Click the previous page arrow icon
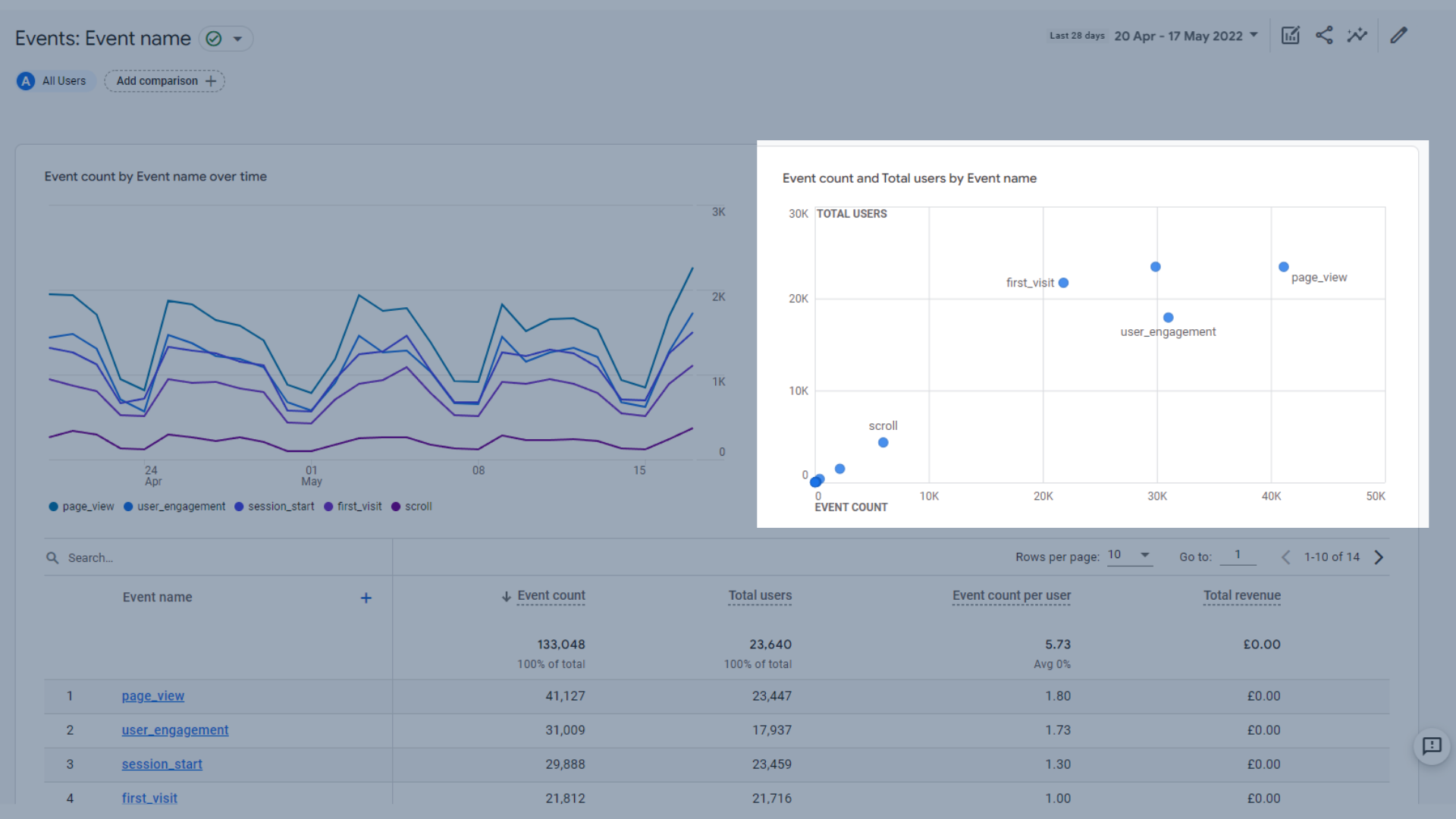This screenshot has height=819, width=1456. coord(1284,557)
